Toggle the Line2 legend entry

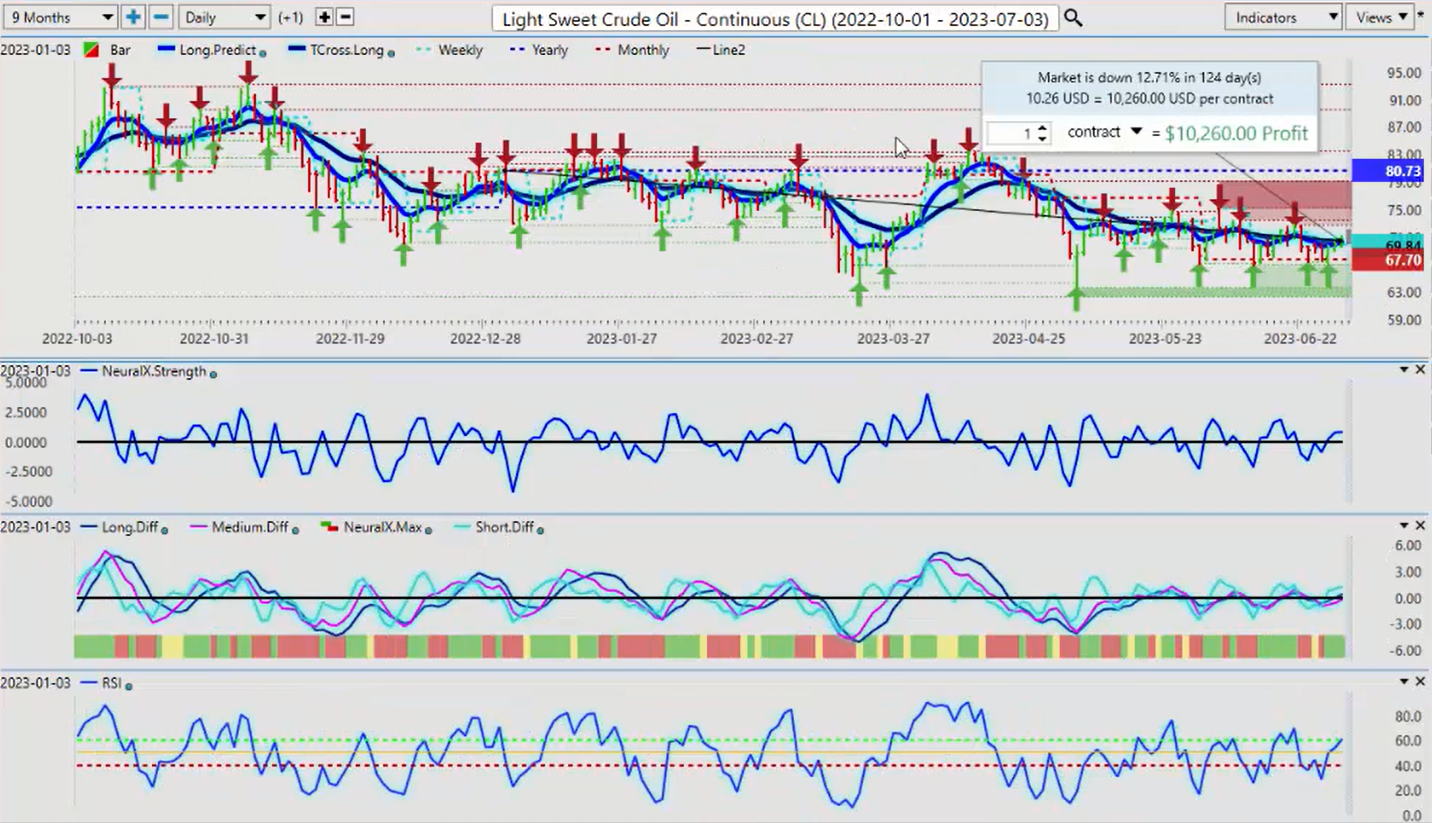click(x=720, y=50)
